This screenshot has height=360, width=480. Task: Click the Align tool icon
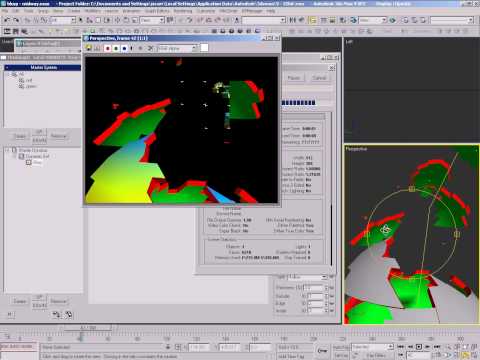click(x=302, y=20)
